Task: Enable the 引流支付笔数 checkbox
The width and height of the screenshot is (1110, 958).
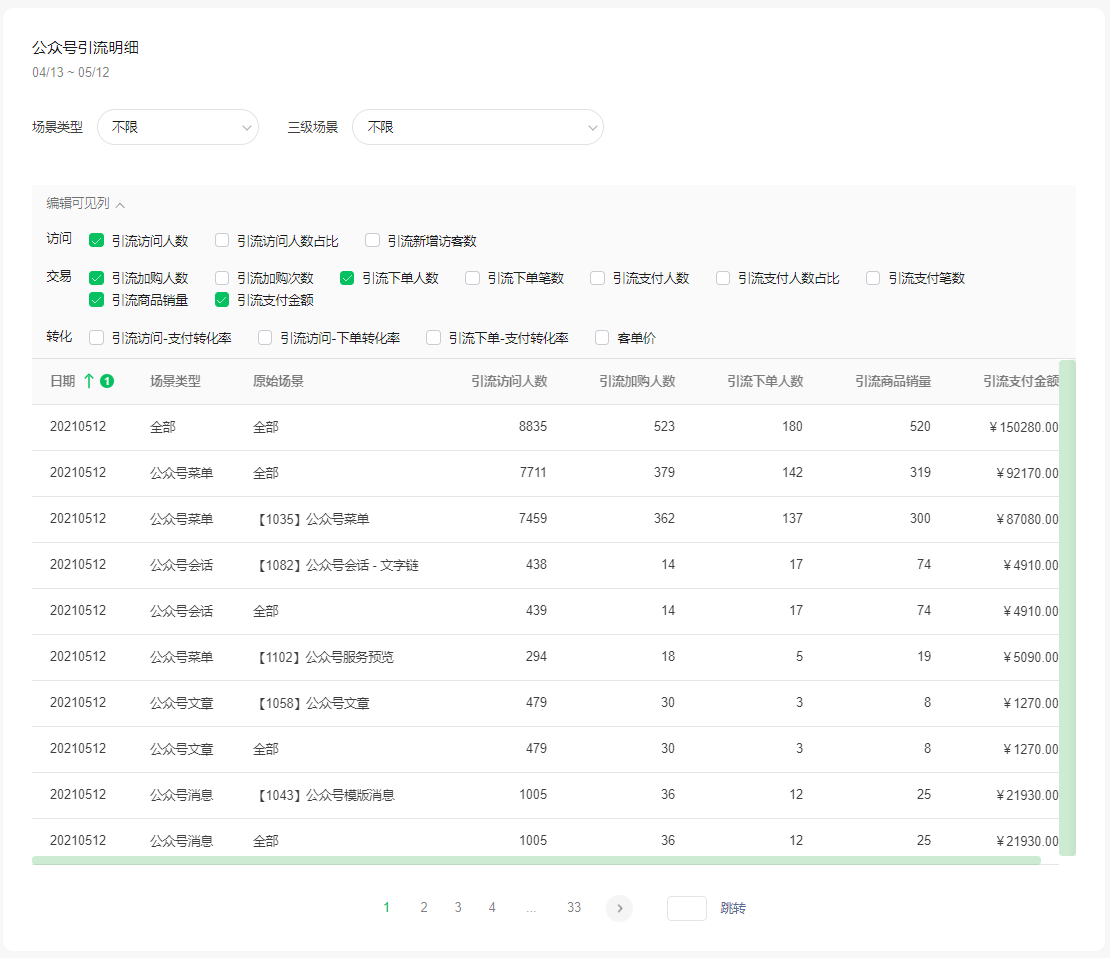Action: [x=874, y=278]
